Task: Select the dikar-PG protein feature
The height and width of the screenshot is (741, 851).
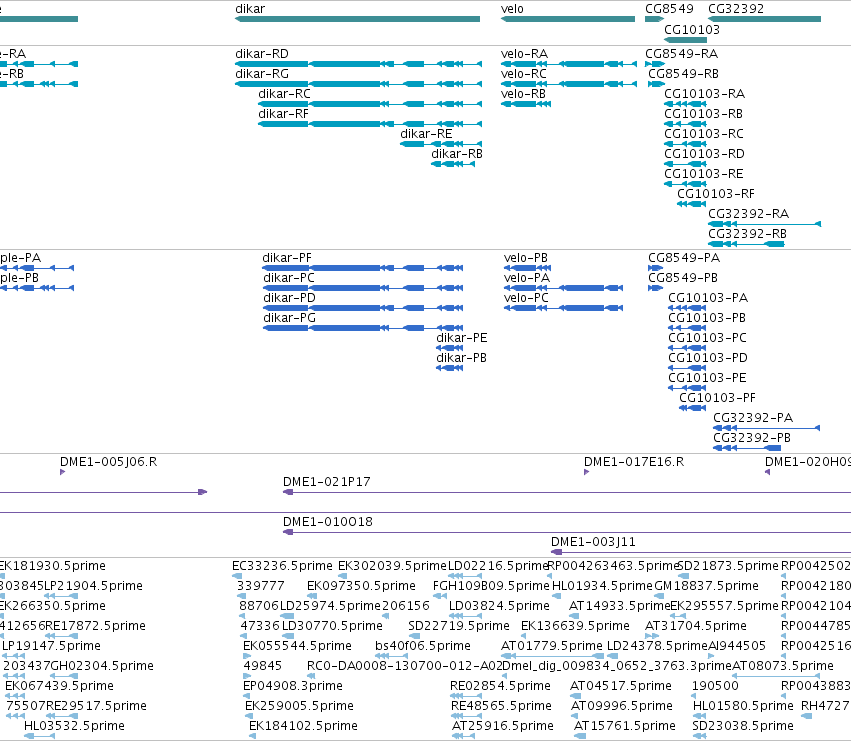Action: (363, 328)
